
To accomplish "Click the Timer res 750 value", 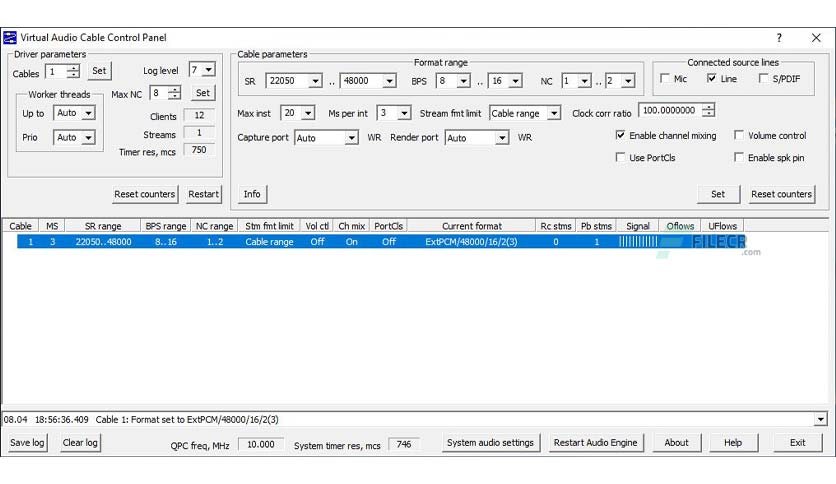I will [199, 150].
